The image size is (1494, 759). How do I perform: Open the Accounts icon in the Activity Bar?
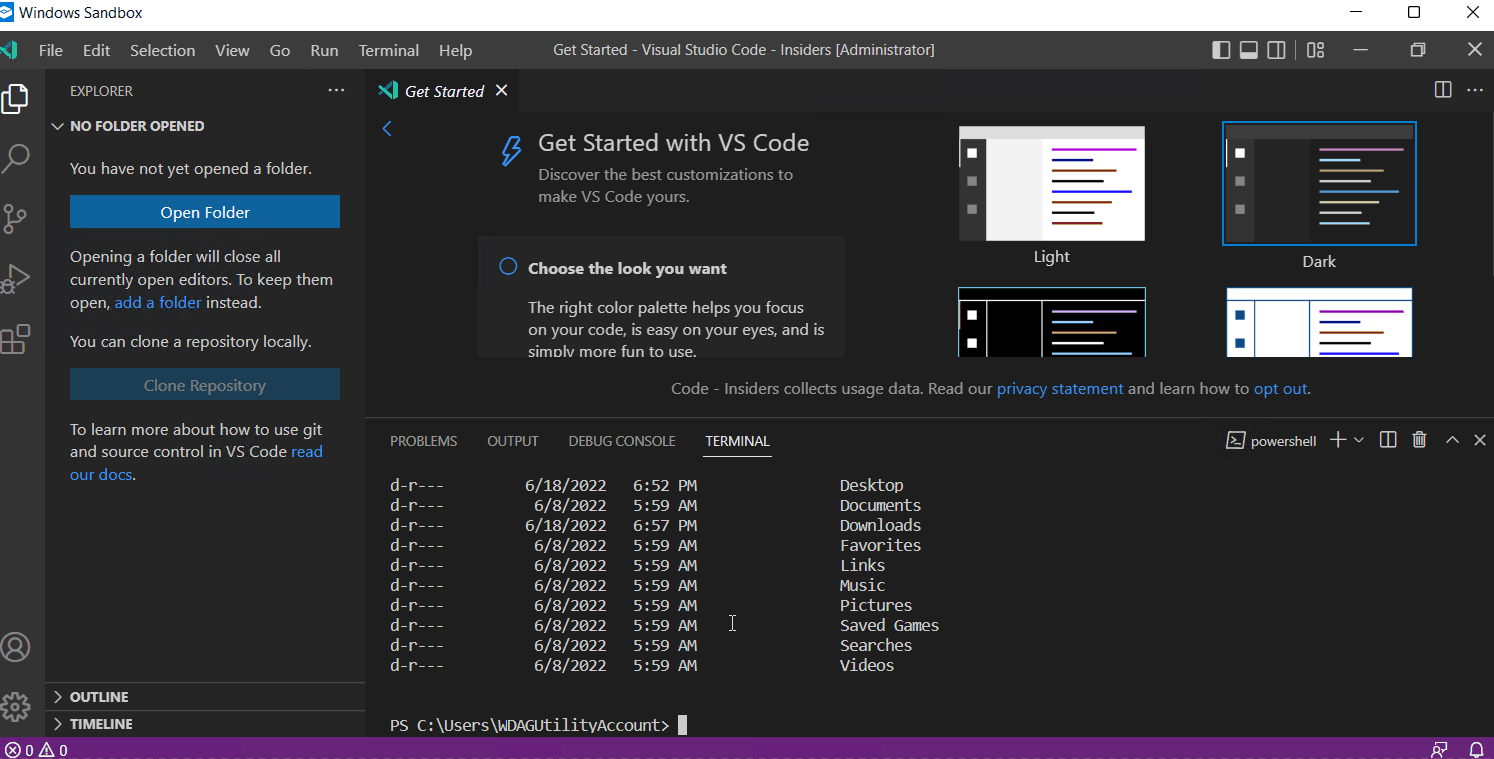tap(17, 647)
